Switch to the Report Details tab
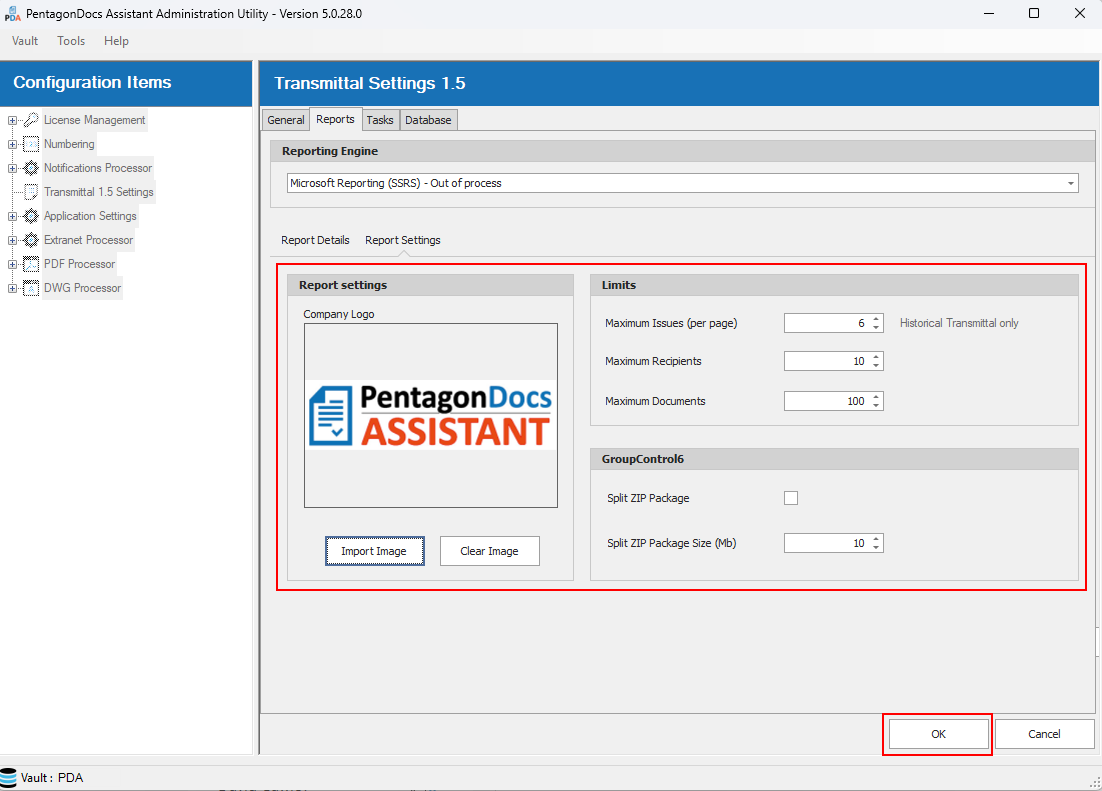Viewport: 1102px width, 791px height. click(315, 240)
